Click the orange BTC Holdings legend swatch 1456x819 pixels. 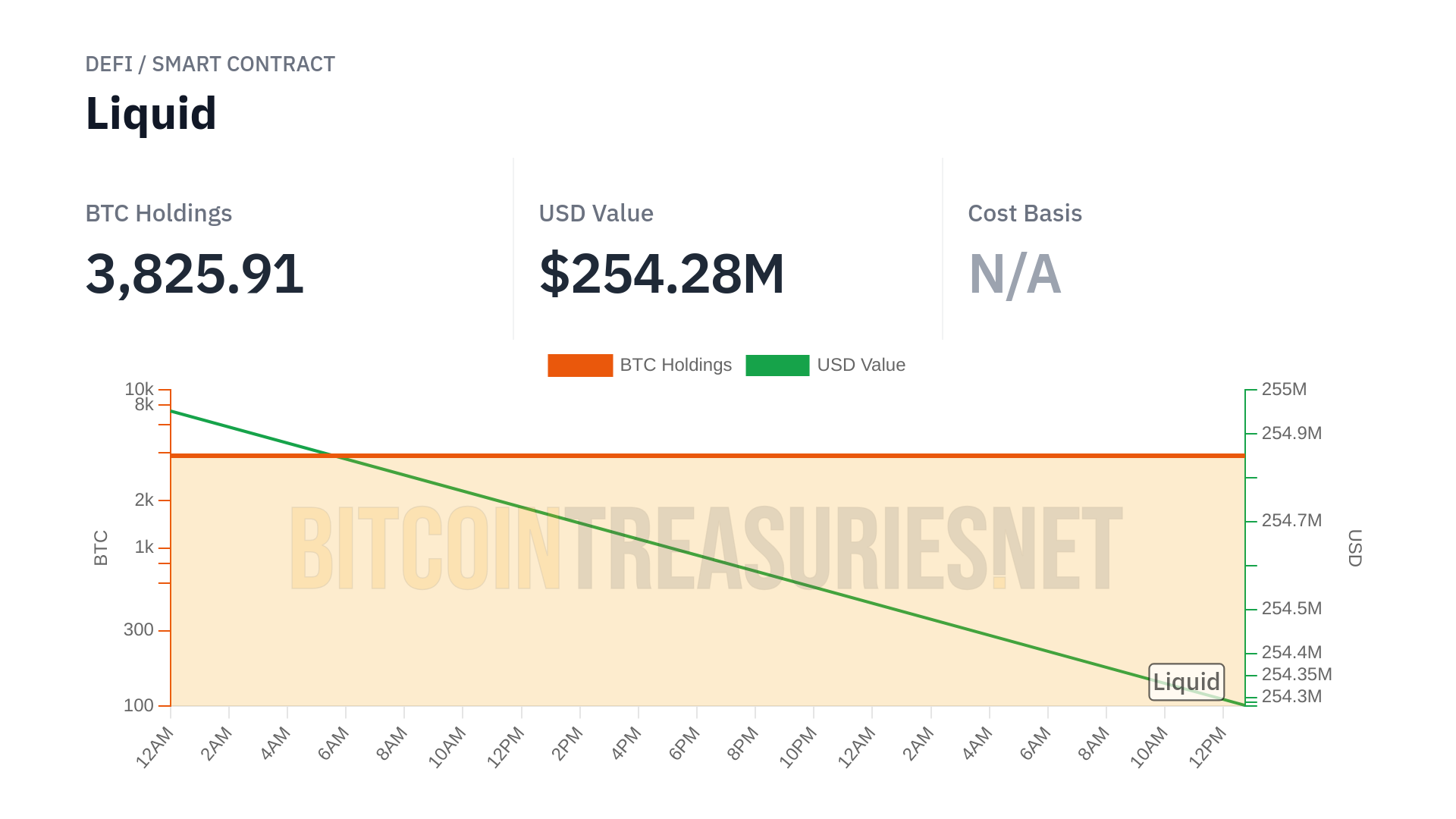(x=580, y=366)
